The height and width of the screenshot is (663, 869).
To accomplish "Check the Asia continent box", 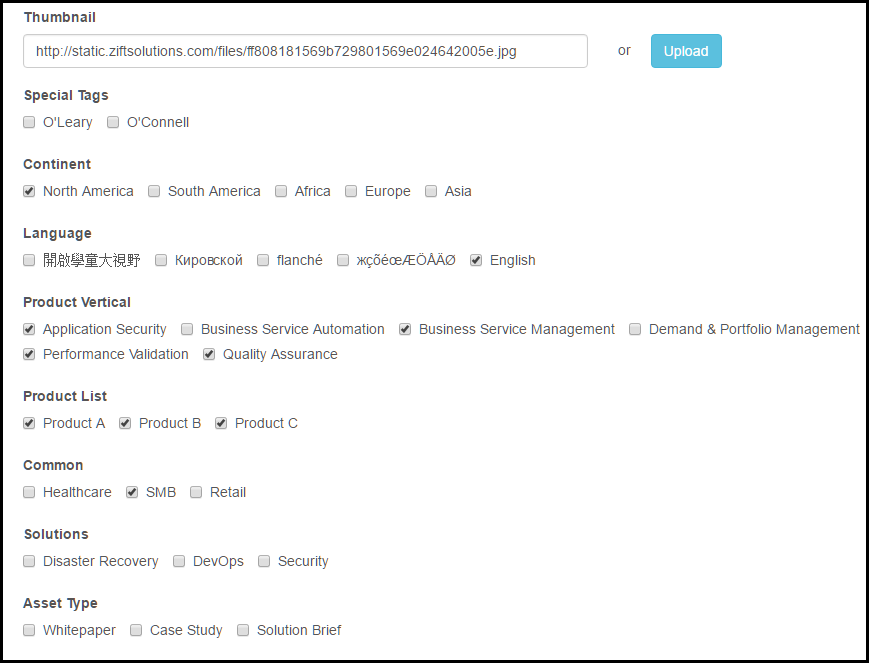I will point(431,191).
